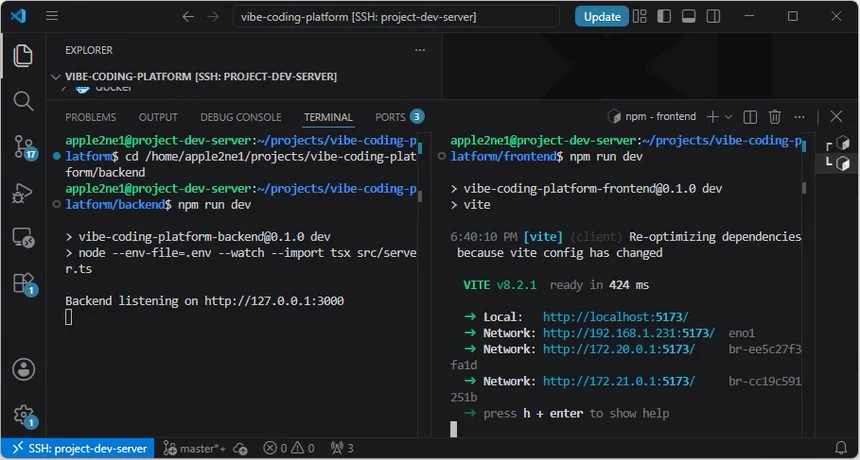The height and width of the screenshot is (460, 860).
Task: Toggle the bottom panel visibility
Action: (689, 16)
